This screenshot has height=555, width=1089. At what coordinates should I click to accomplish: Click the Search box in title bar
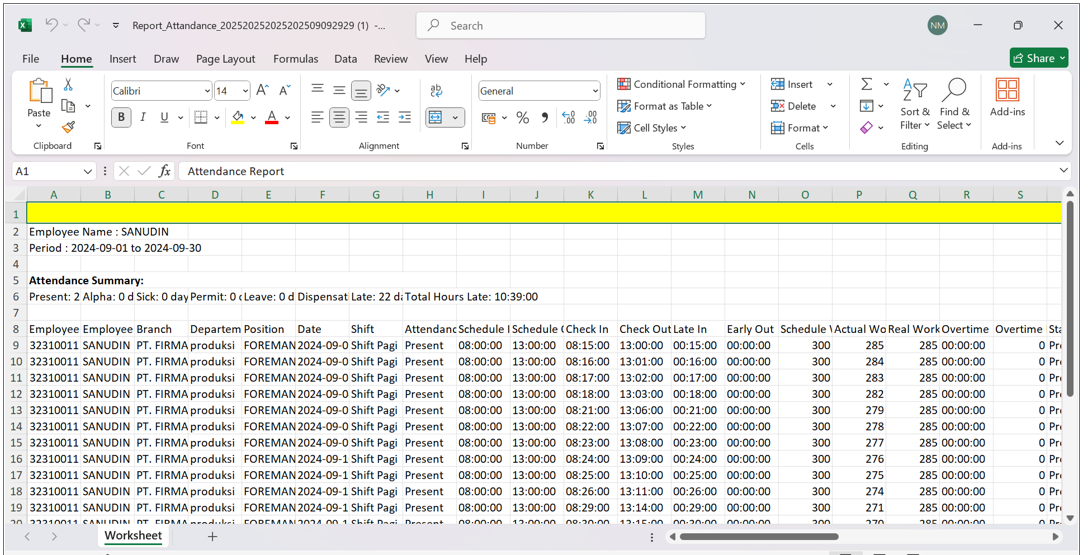click(560, 26)
